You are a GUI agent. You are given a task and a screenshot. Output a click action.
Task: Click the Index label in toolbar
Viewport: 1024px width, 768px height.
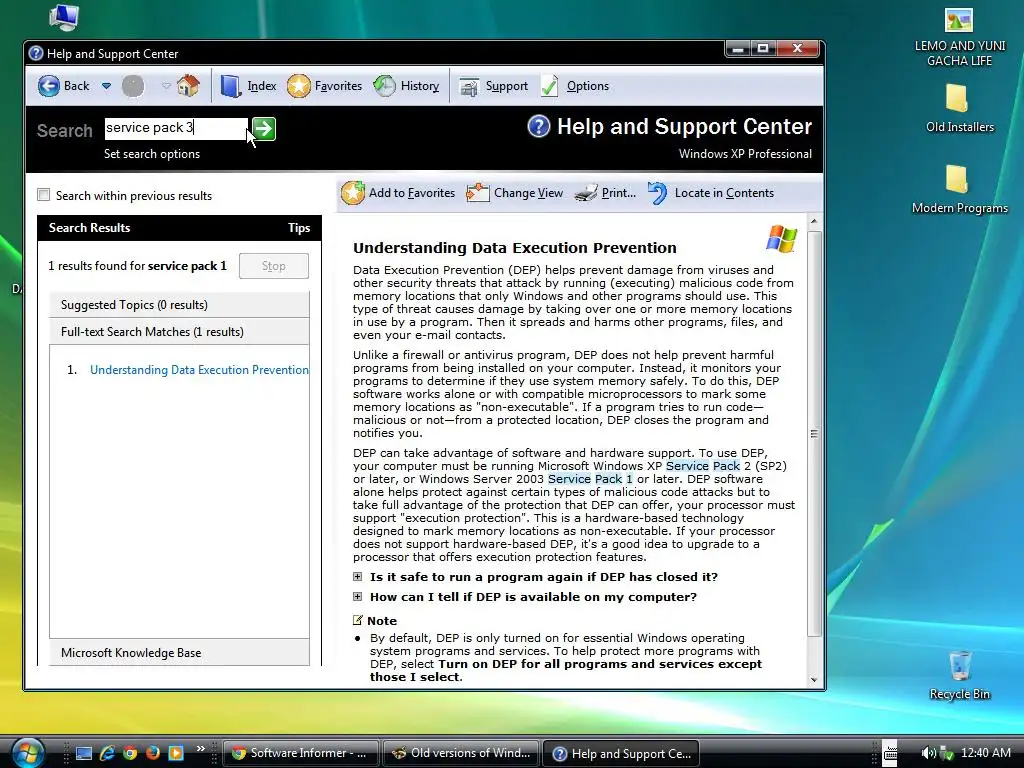tap(262, 86)
